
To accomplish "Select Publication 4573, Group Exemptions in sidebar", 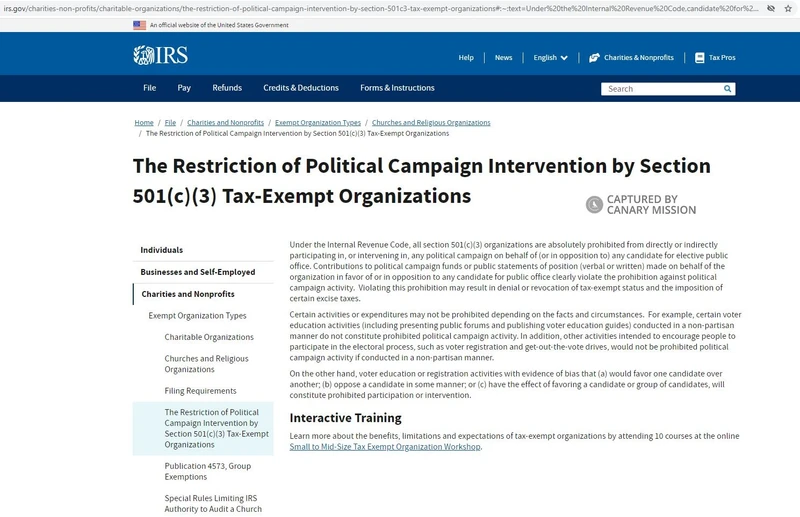I will tap(208, 471).
